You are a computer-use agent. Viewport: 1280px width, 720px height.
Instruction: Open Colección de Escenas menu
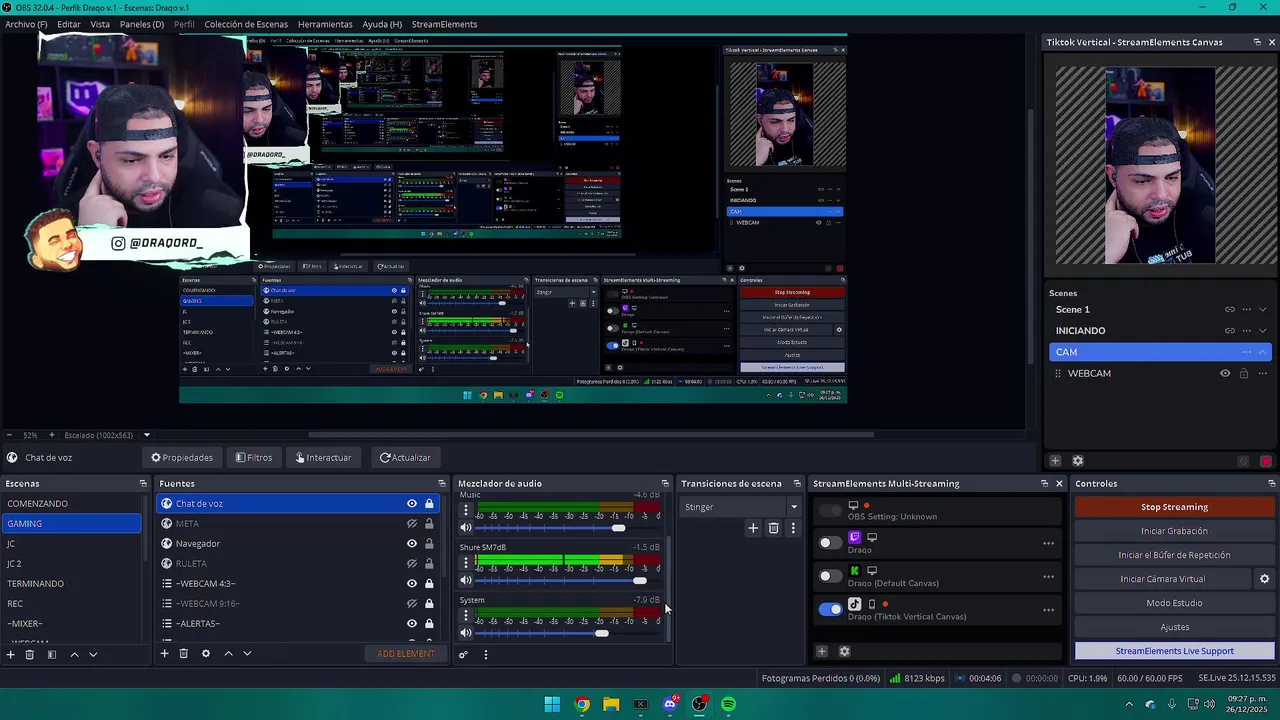point(246,24)
